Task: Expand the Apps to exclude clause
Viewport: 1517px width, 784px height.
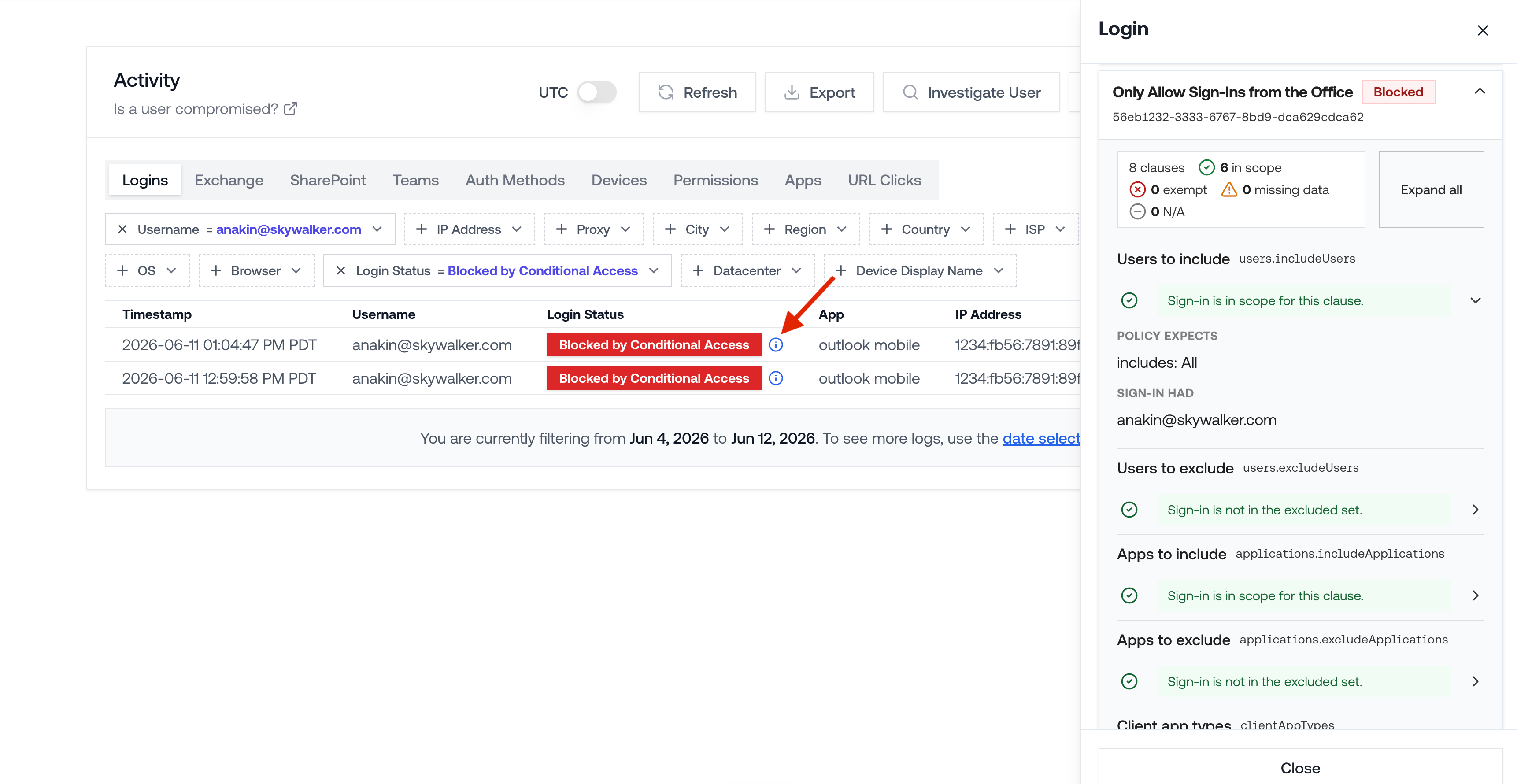Action: point(1475,682)
